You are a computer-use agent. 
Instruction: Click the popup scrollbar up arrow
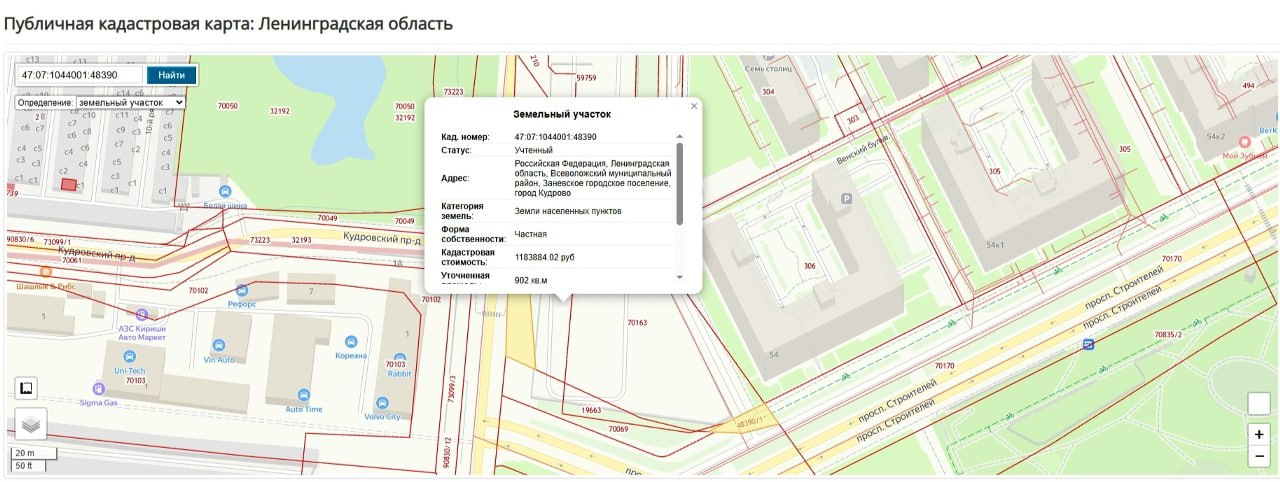680,136
